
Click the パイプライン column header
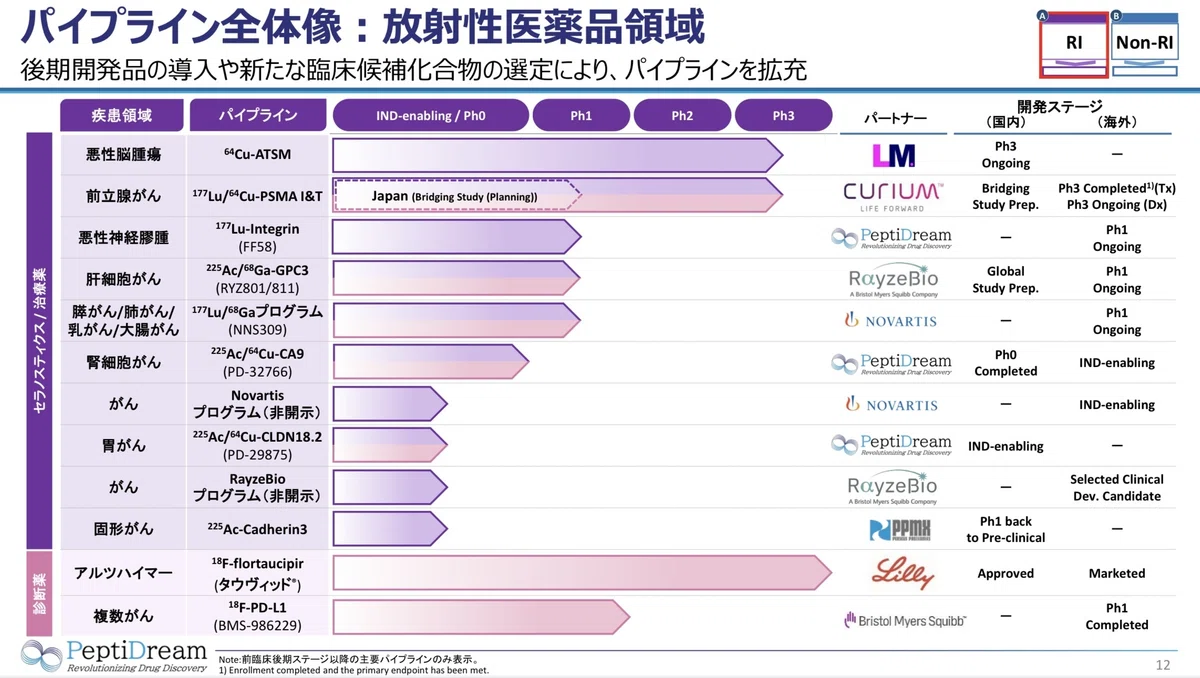coord(257,115)
